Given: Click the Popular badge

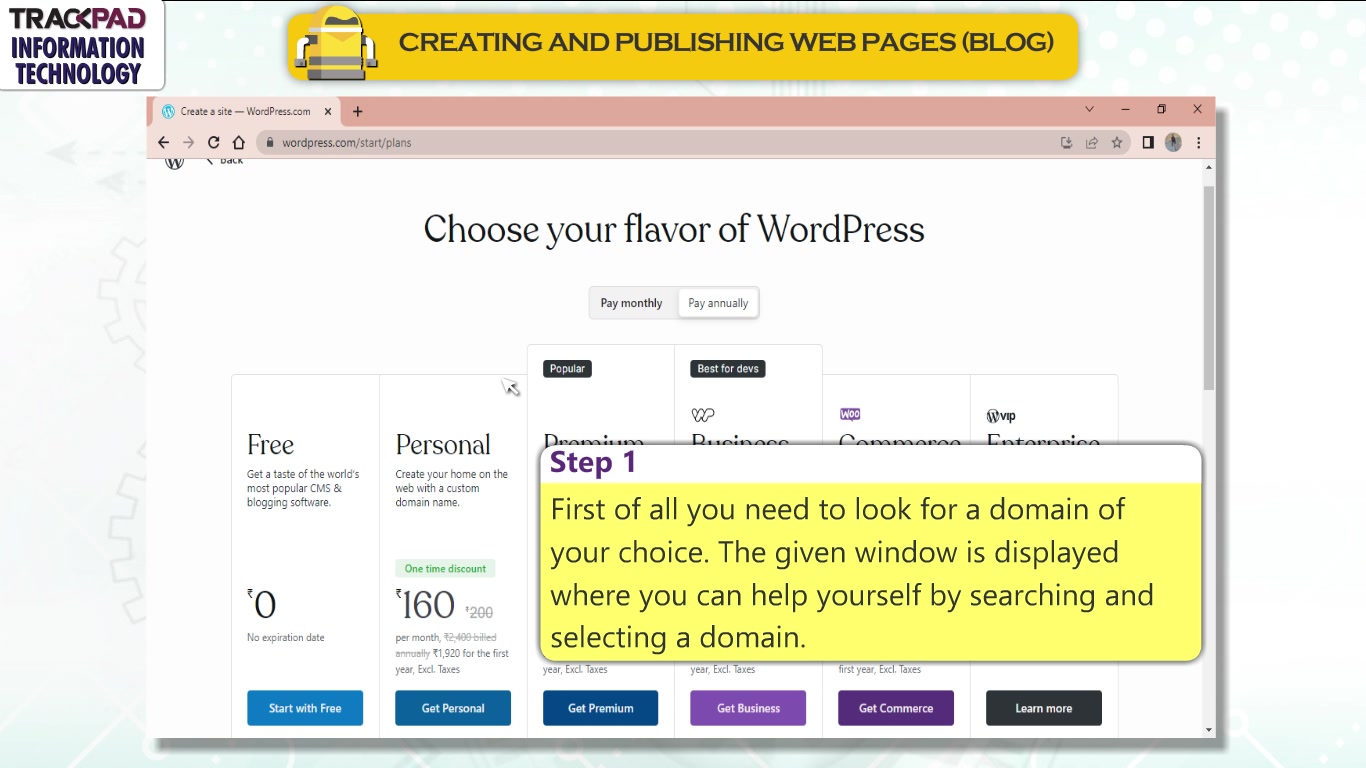Looking at the screenshot, I should click(567, 369).
